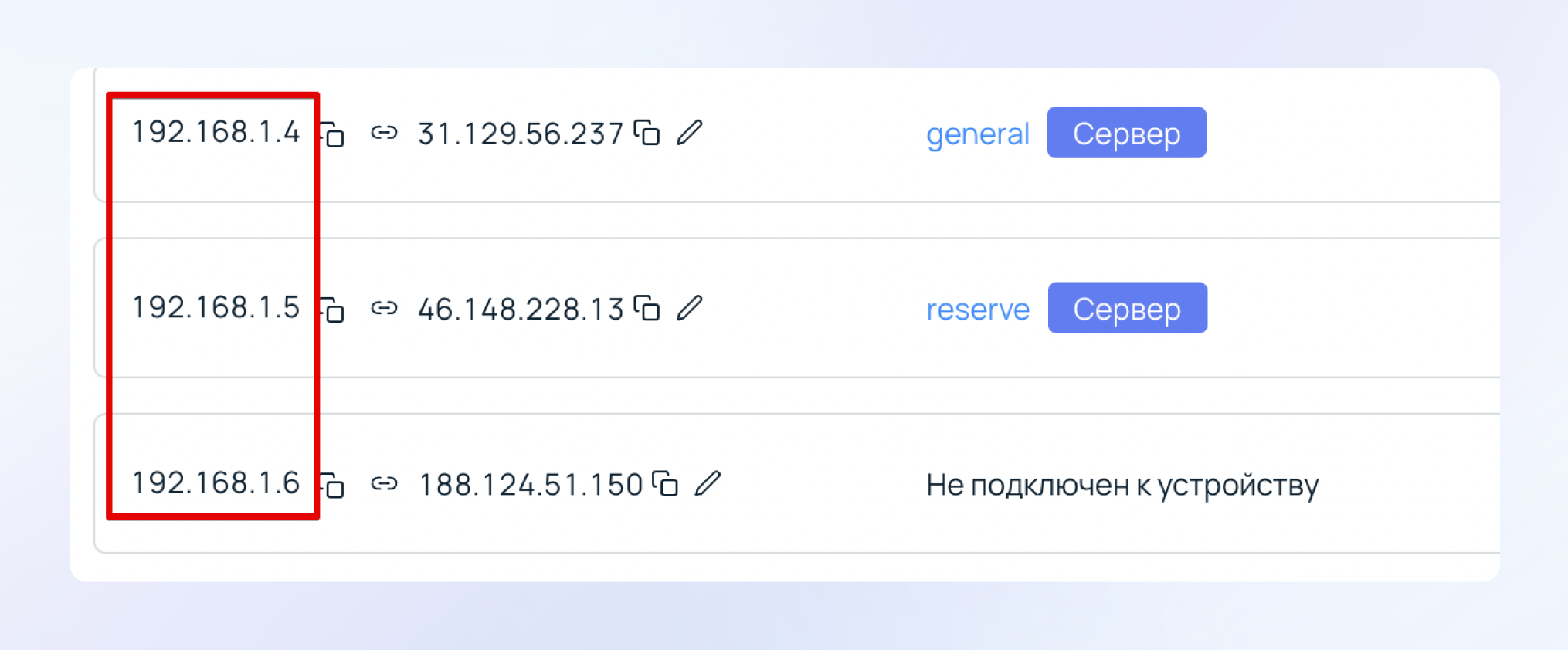Click the link icon before 46.148.228.13
The width and height of the screenshot is (1568, 650).
(x=384, y=309)
